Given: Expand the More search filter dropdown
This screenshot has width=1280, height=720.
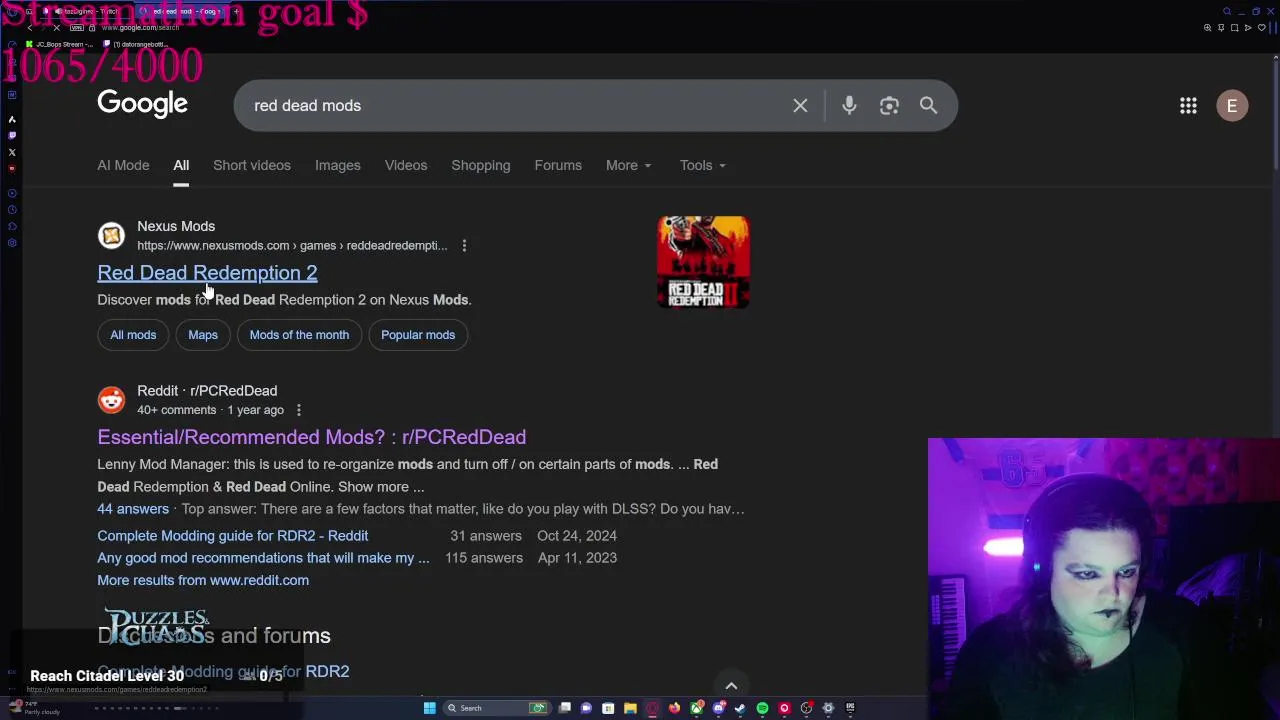Looking at the screenshot, I should click(x=628, y=165).
